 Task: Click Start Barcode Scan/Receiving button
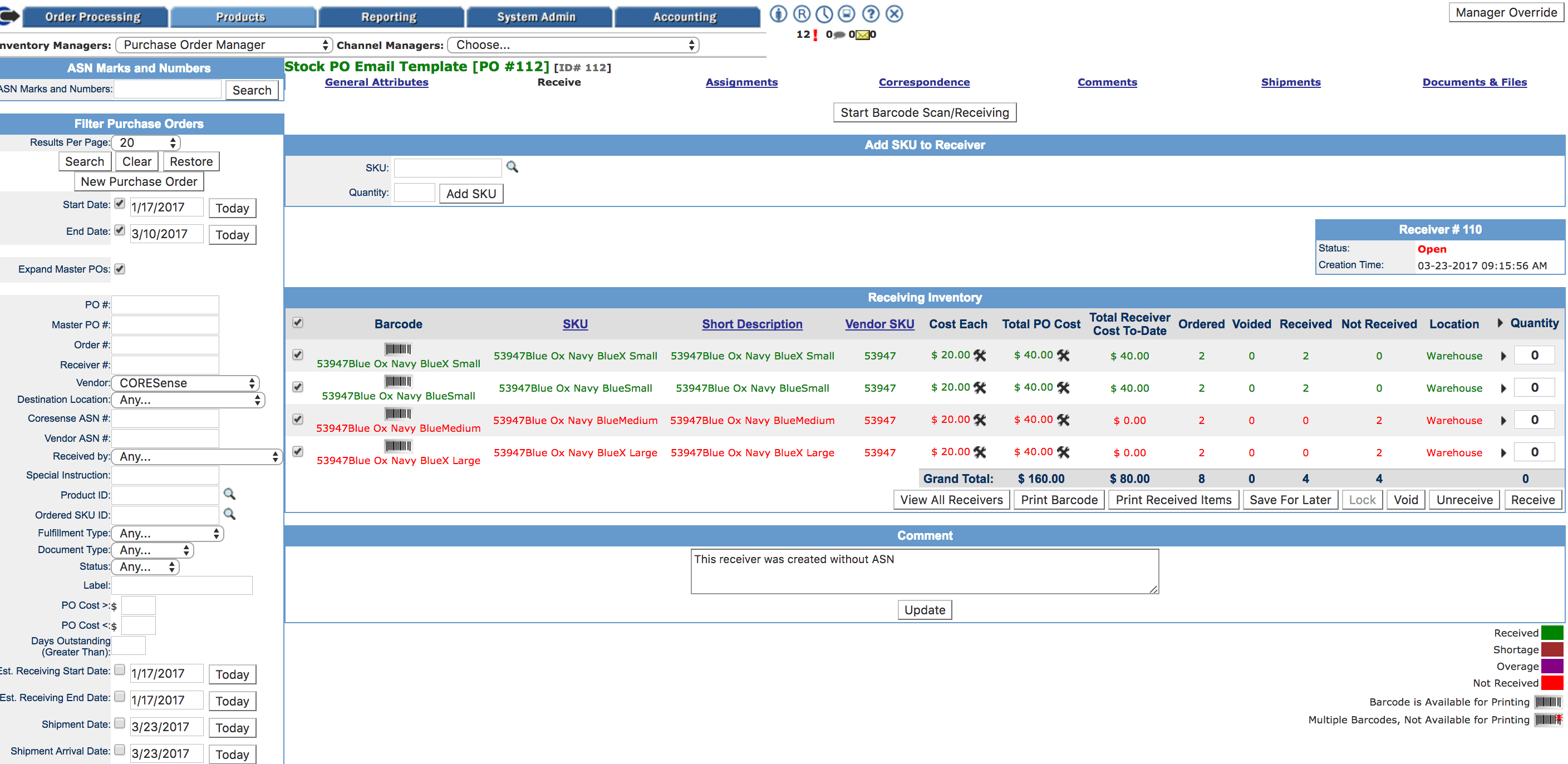coord(925,112)
